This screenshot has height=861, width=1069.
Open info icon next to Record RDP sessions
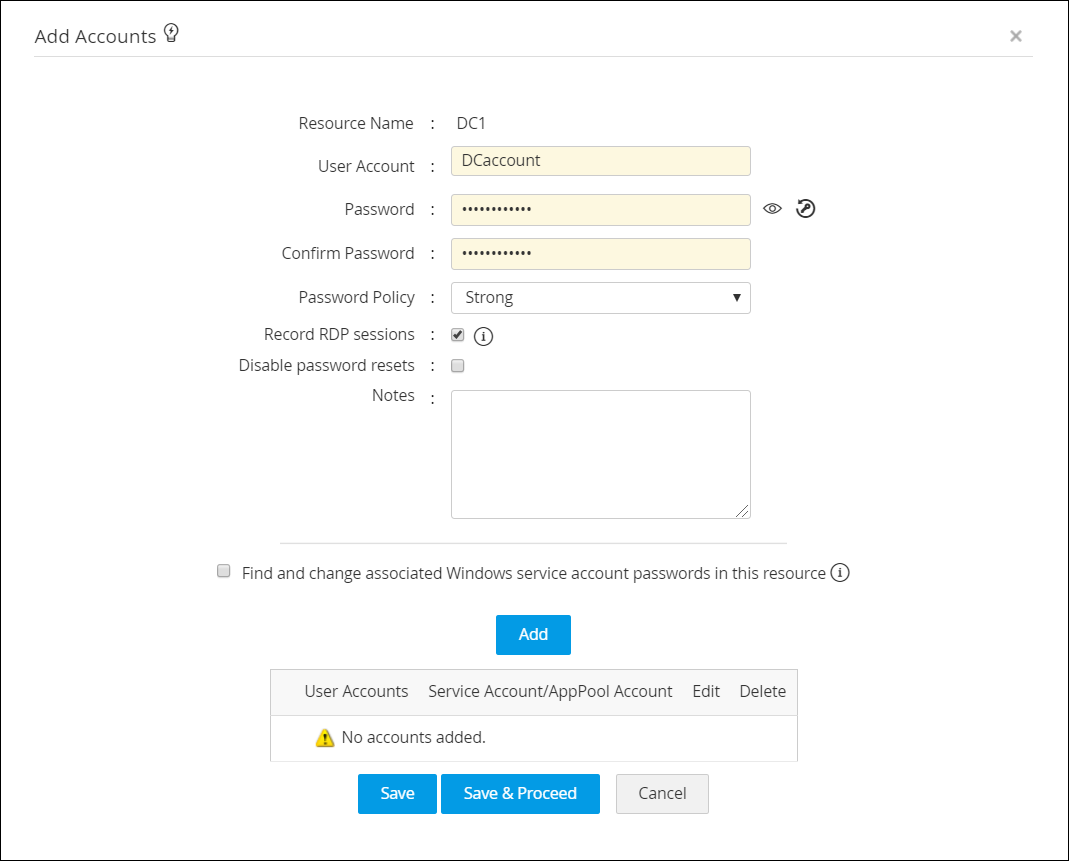tap(484, 336)
